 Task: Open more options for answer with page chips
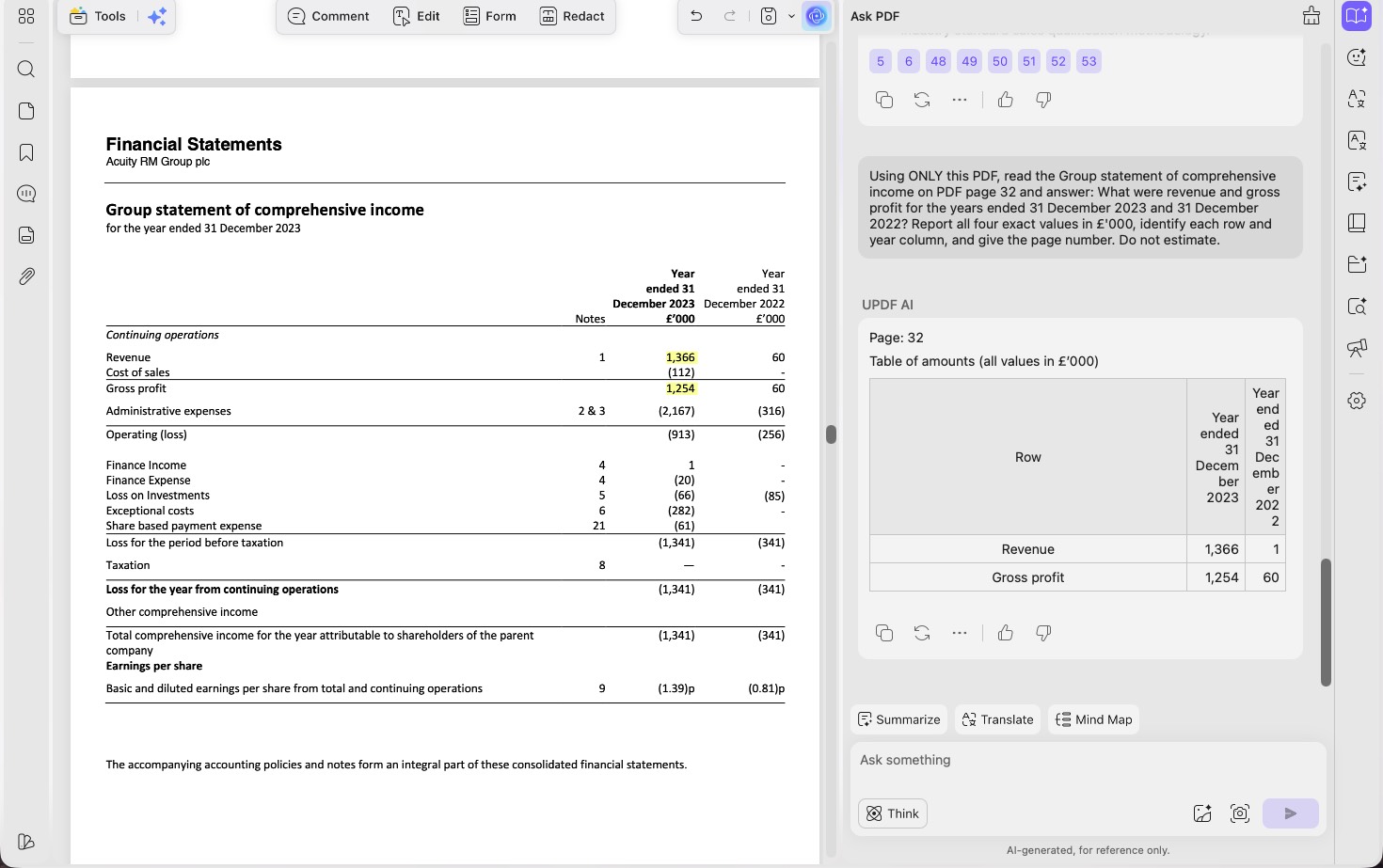(960, 100)
